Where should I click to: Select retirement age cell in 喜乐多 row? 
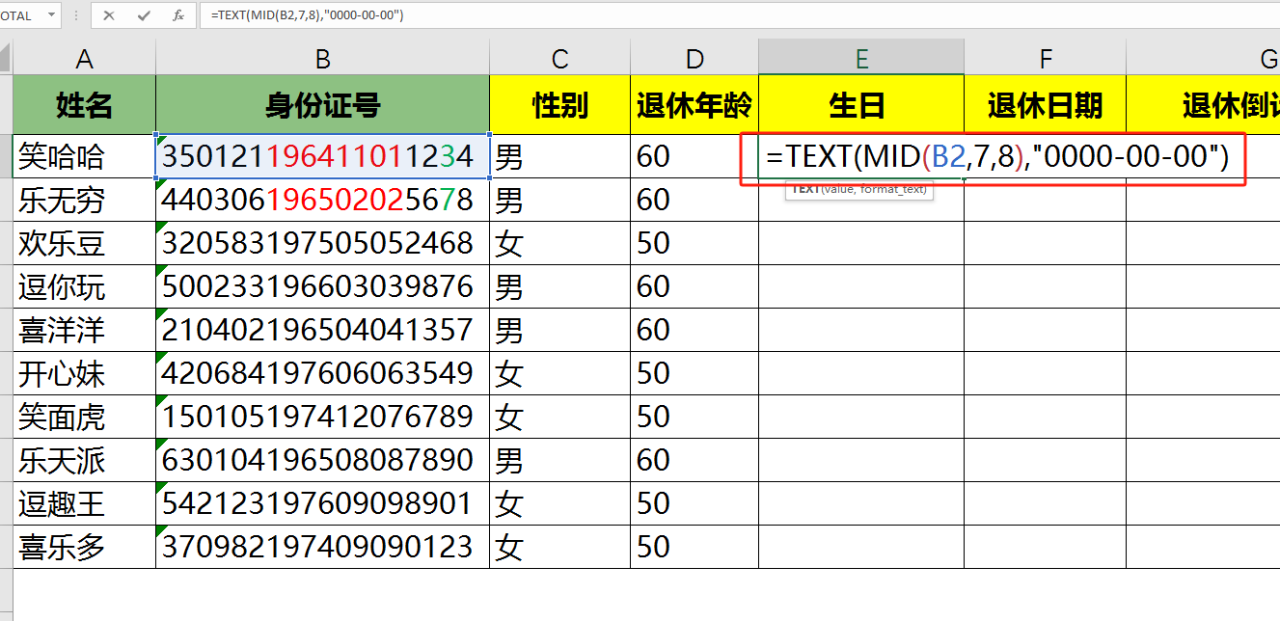(x=695, y=547)
